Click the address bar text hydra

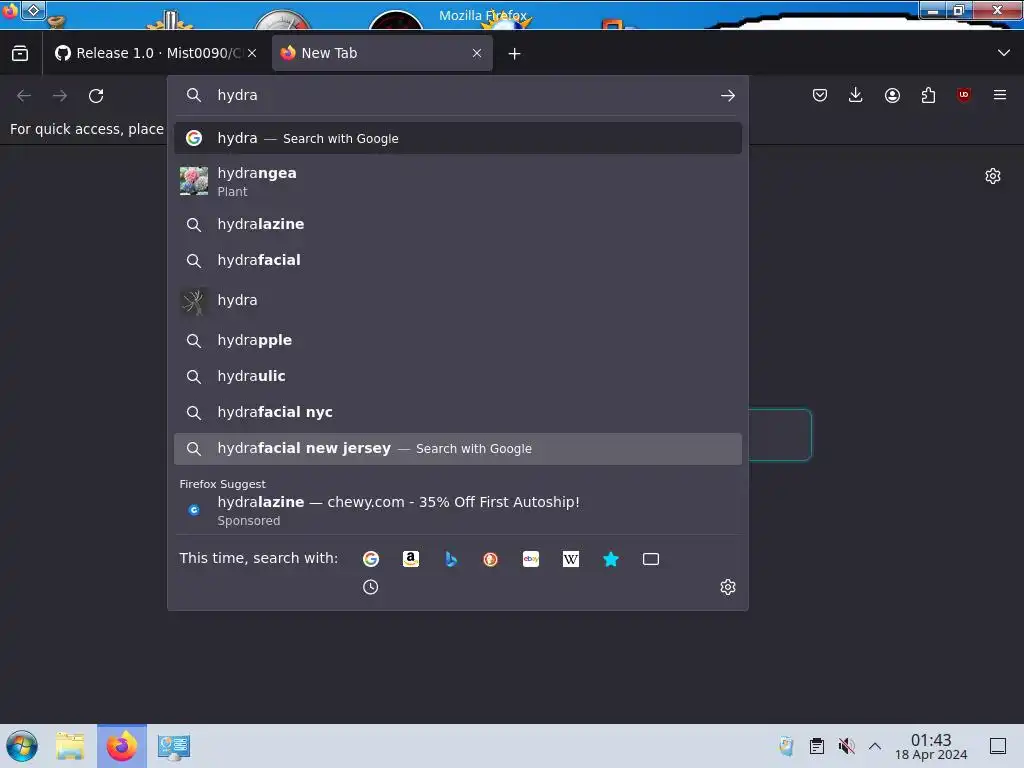[237, 95]
